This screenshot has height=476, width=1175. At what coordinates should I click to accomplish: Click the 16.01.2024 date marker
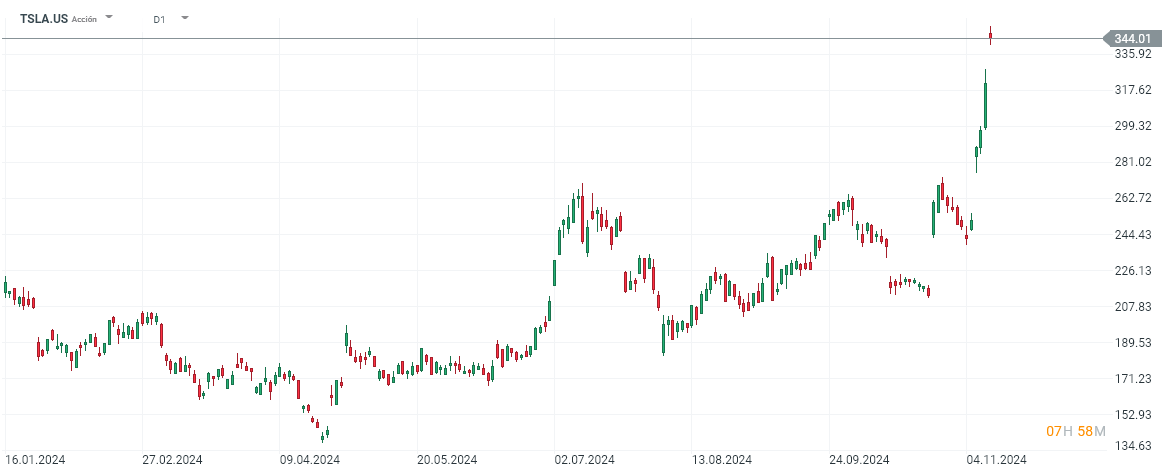(36, 460)
